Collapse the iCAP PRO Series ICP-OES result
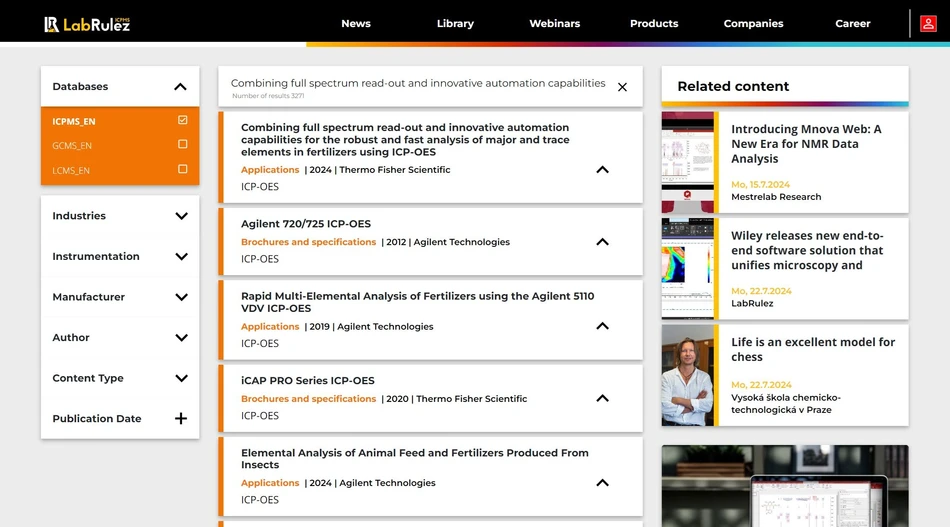The height and width of the screenshot is (527, 950). pyautogui.click(x=602, y=398)
